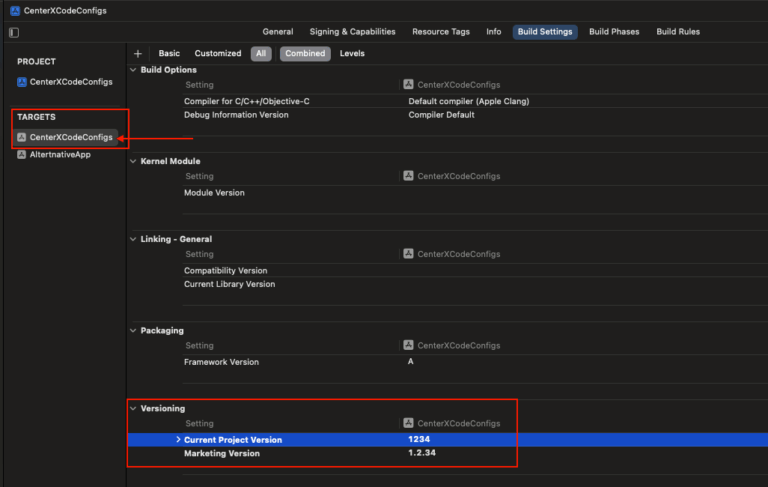Click target icon in Versioning header column
This screenshot has width=768, height=487.
click(408, 423)
